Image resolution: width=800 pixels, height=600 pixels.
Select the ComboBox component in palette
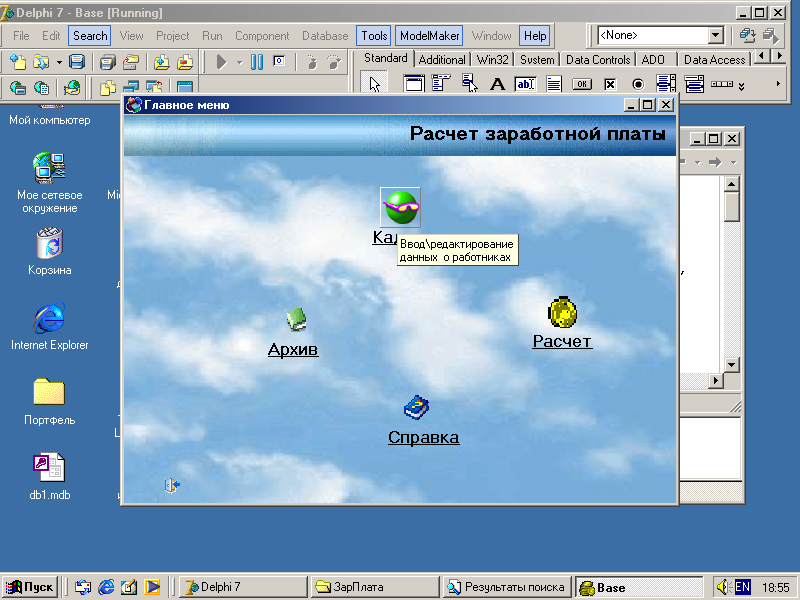coord(694,84)
